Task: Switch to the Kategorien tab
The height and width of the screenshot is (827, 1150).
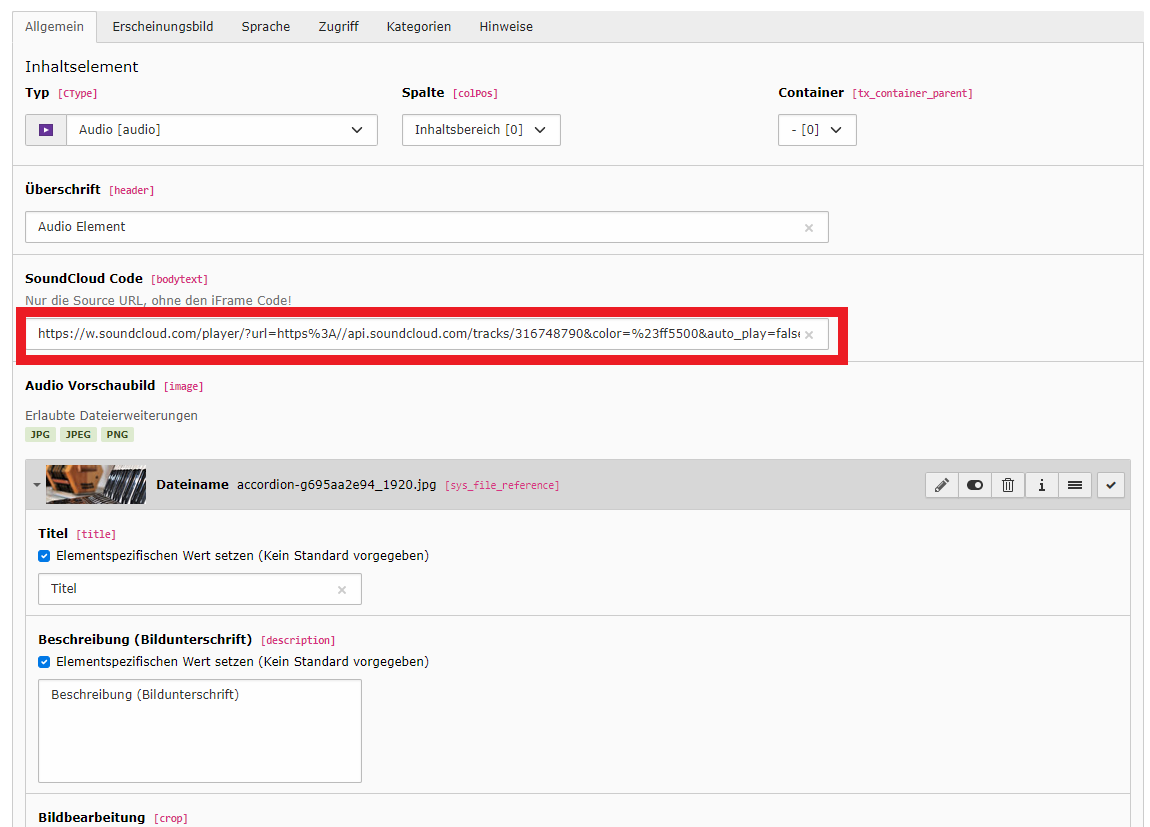Action: (418, 27)
